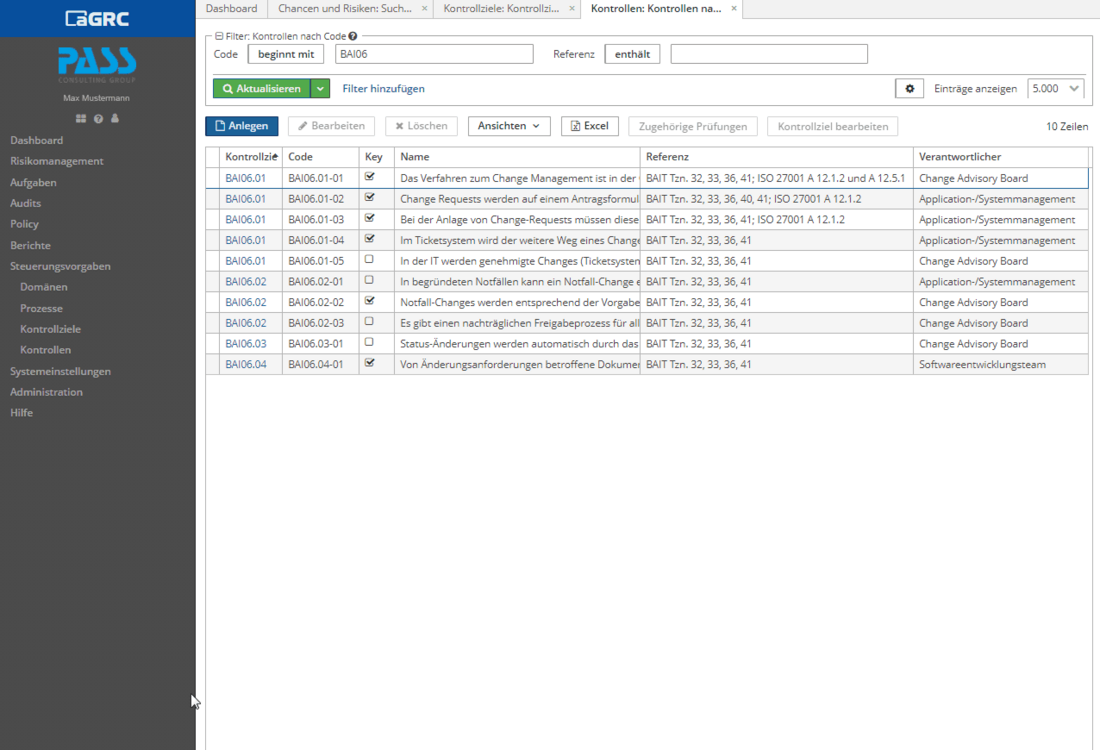
Task: Click the help icon under the user name
Action: pyautogui.click(x=98, y=118)
